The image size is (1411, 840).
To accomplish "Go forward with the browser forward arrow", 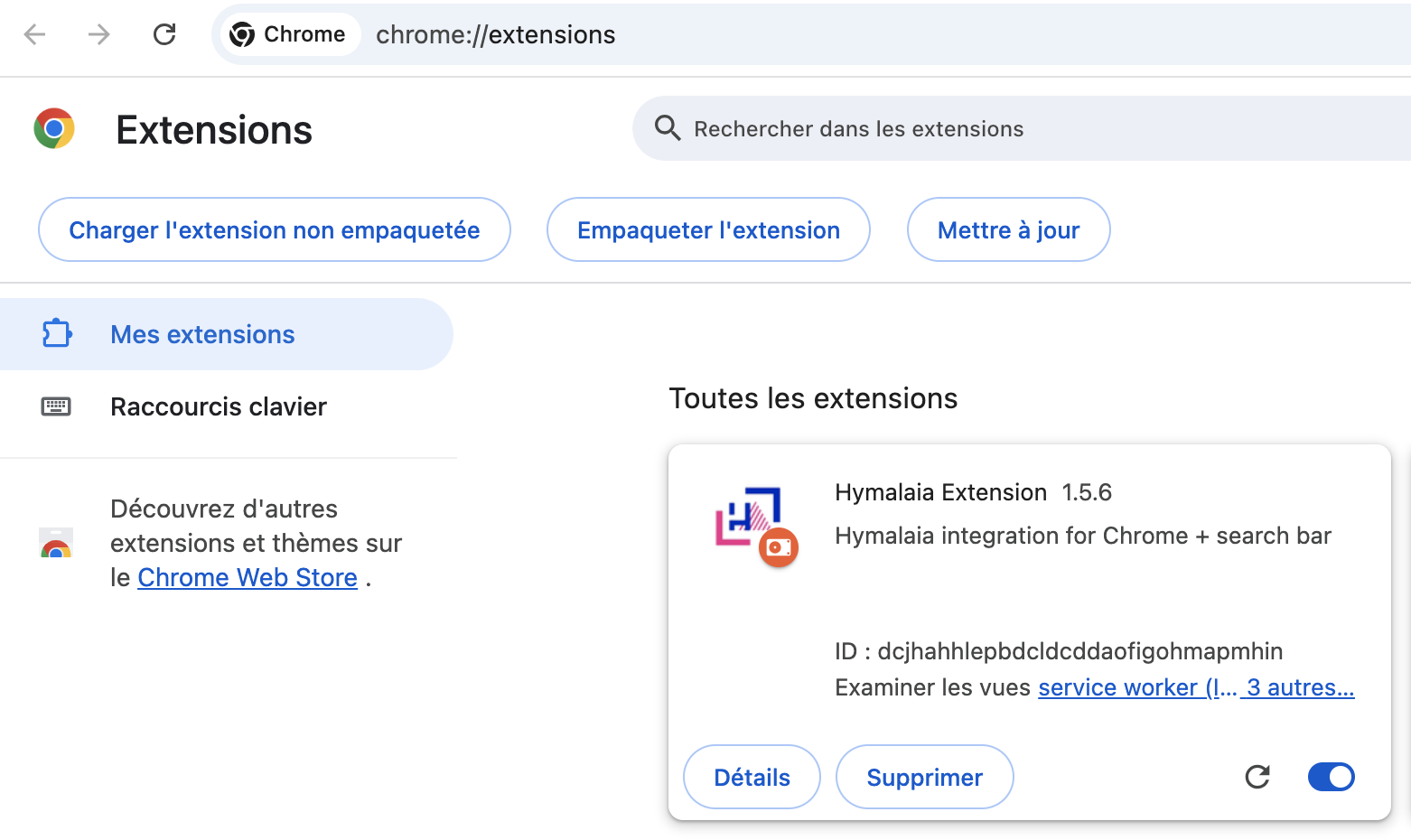I will coord(98,34).
